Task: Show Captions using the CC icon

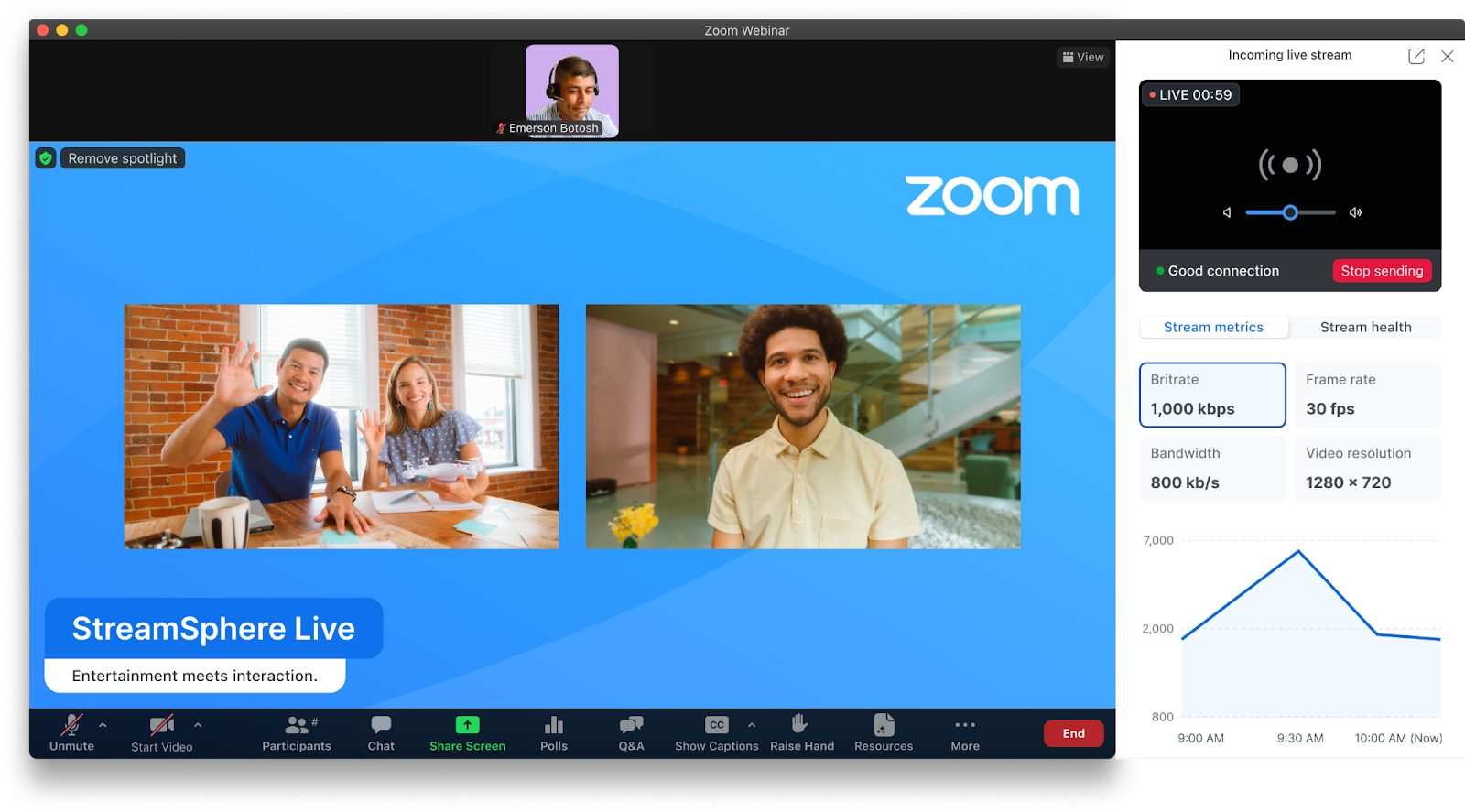Action: pos(717,733)
